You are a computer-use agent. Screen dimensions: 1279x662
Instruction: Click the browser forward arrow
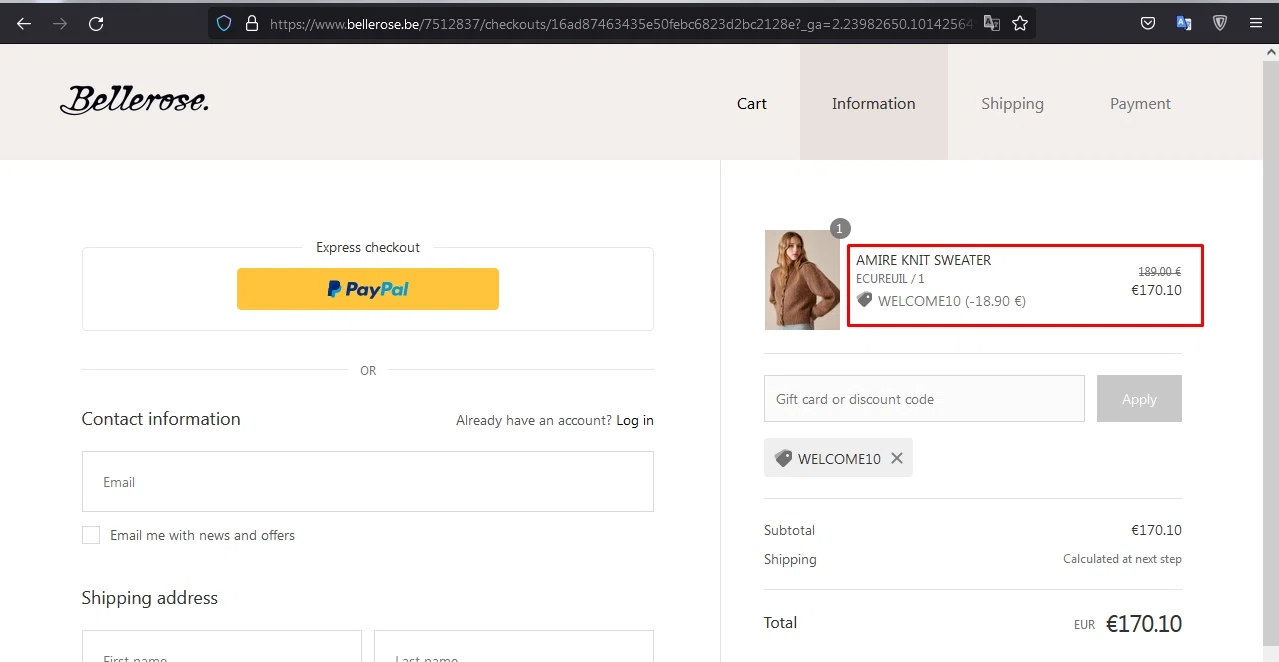[60, 23]
